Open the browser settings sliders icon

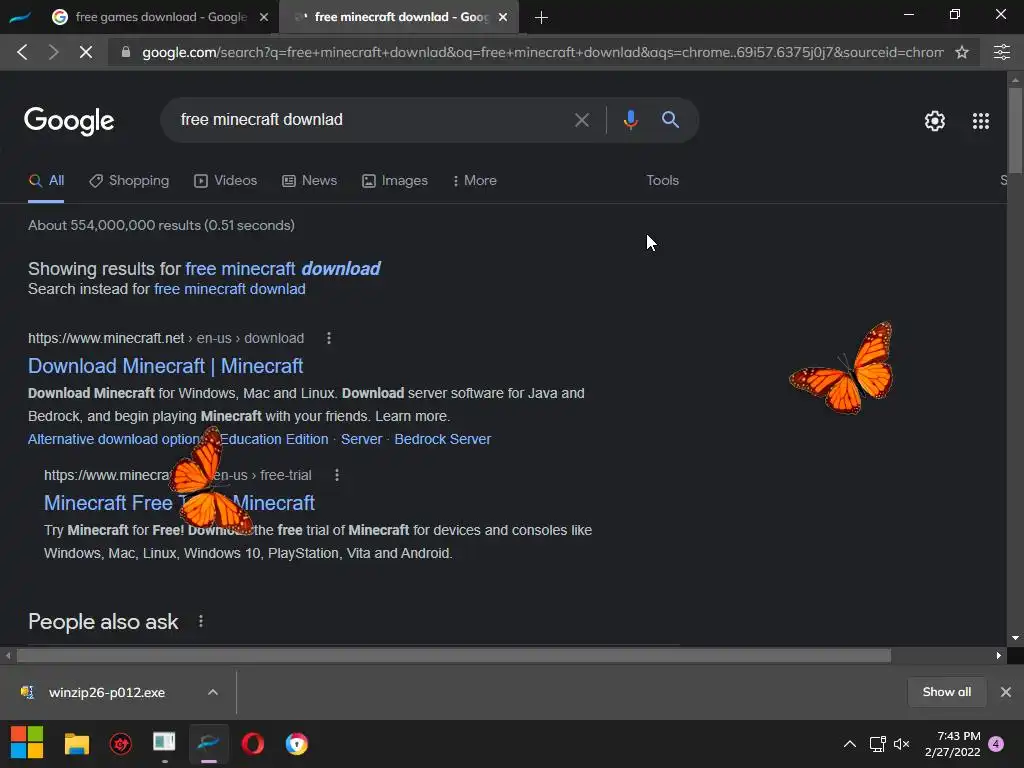(1002, 52)
